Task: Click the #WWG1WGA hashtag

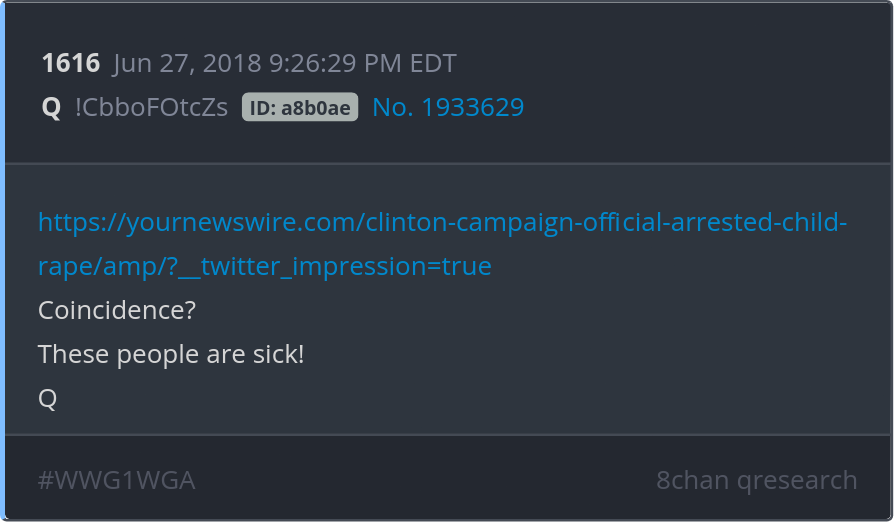Action: [x=116, y=480]
